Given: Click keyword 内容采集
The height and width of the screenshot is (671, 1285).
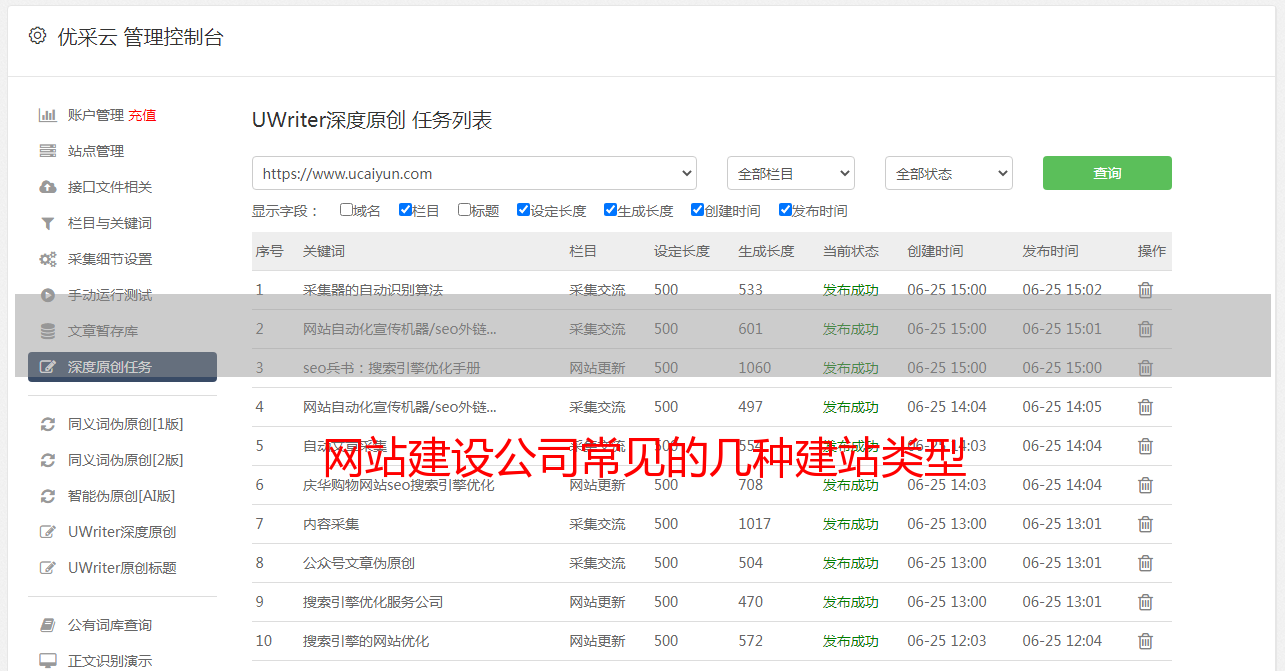Looking at the screenshot, I should [x=331, y=524].
